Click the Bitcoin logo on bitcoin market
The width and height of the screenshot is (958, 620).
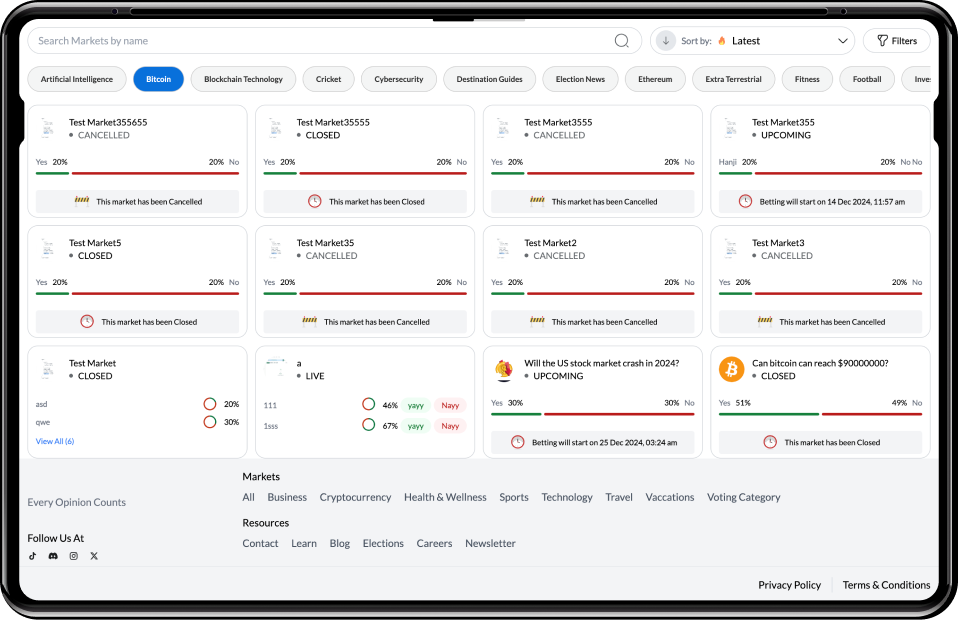coord(731,369)
